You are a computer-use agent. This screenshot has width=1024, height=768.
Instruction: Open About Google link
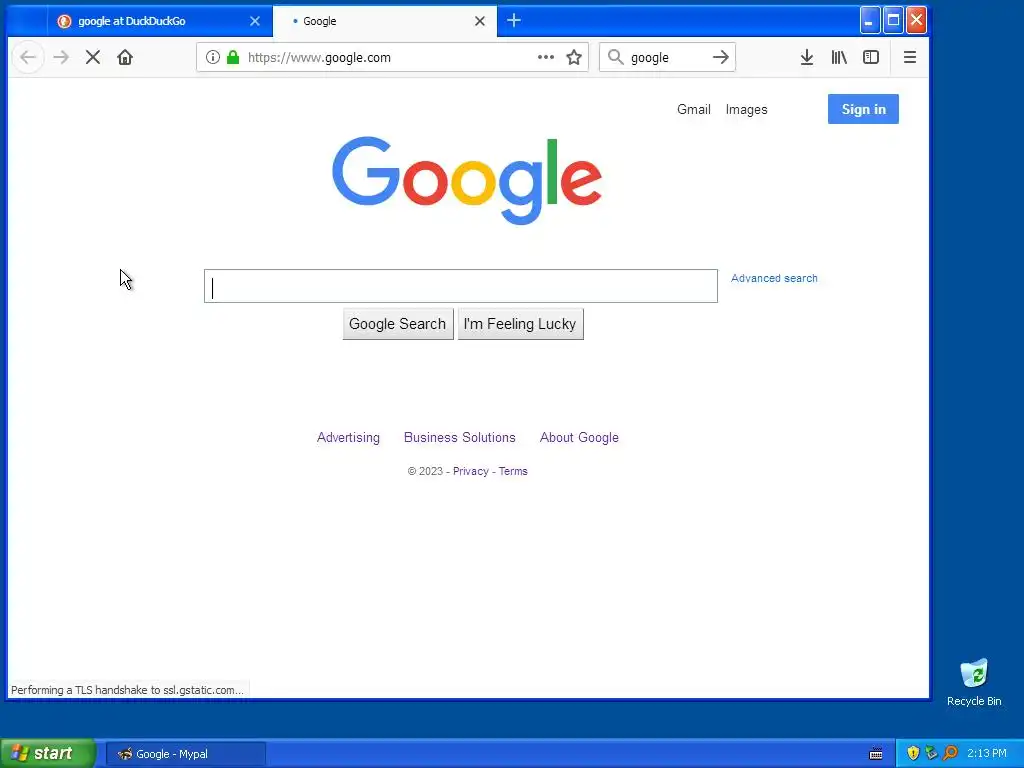tap(579, 438)
